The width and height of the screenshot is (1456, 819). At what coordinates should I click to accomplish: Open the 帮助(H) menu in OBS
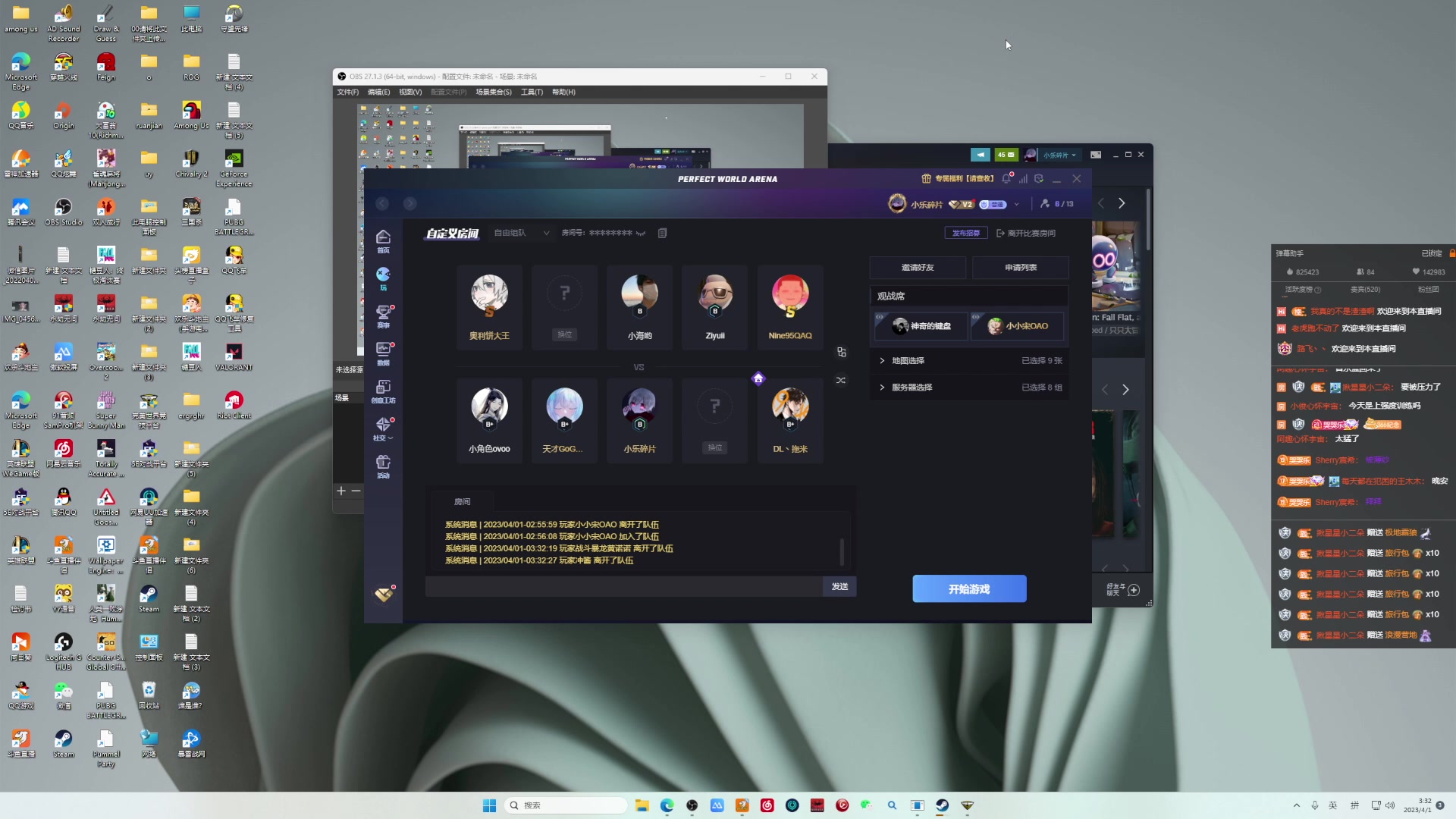pyautogui.click(x=563, y=92)
